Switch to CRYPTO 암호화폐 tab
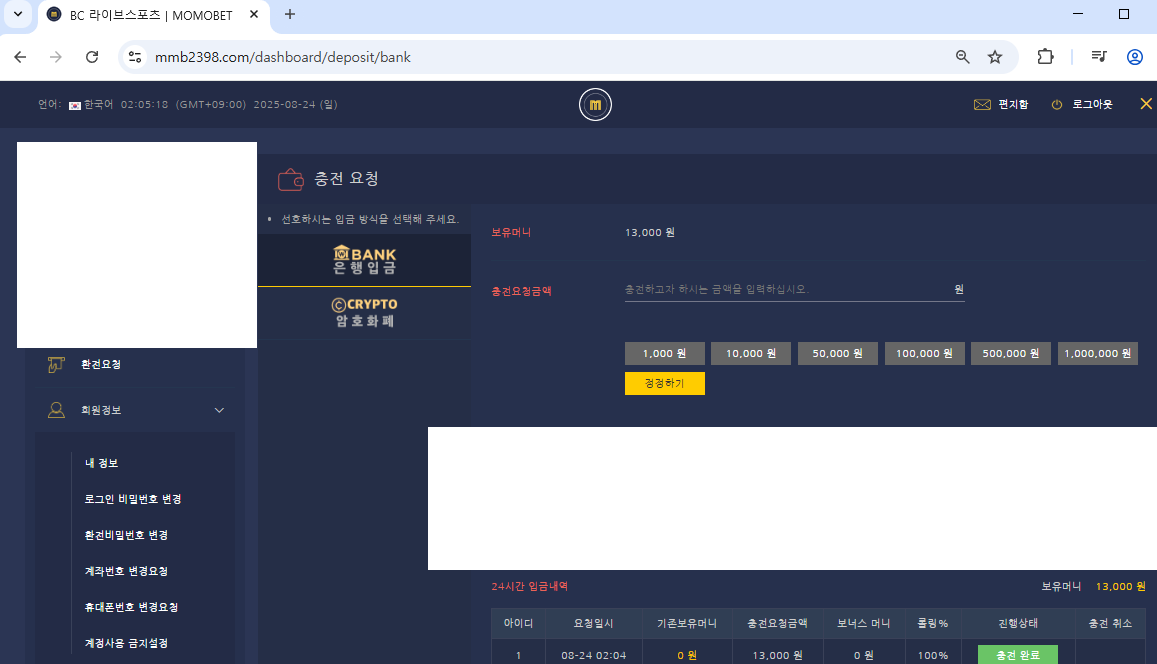This screenshot has height=664, width=1157. tap(364, 313)
